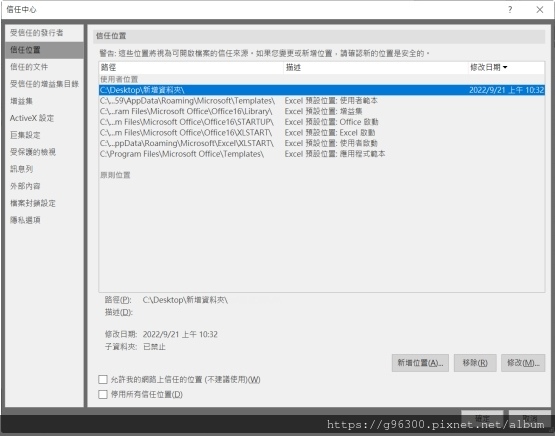Select C:\Program Files\Microsoft Office\Templates\ row
555x436 pixels.
(x=322, y=154)
